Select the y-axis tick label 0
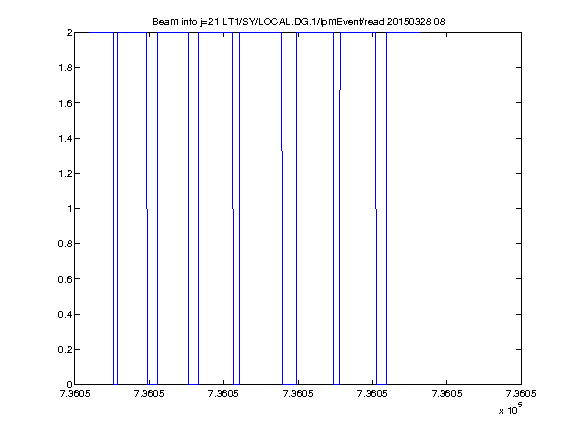This screenshot has width=576, height=432. coord(69,384)
